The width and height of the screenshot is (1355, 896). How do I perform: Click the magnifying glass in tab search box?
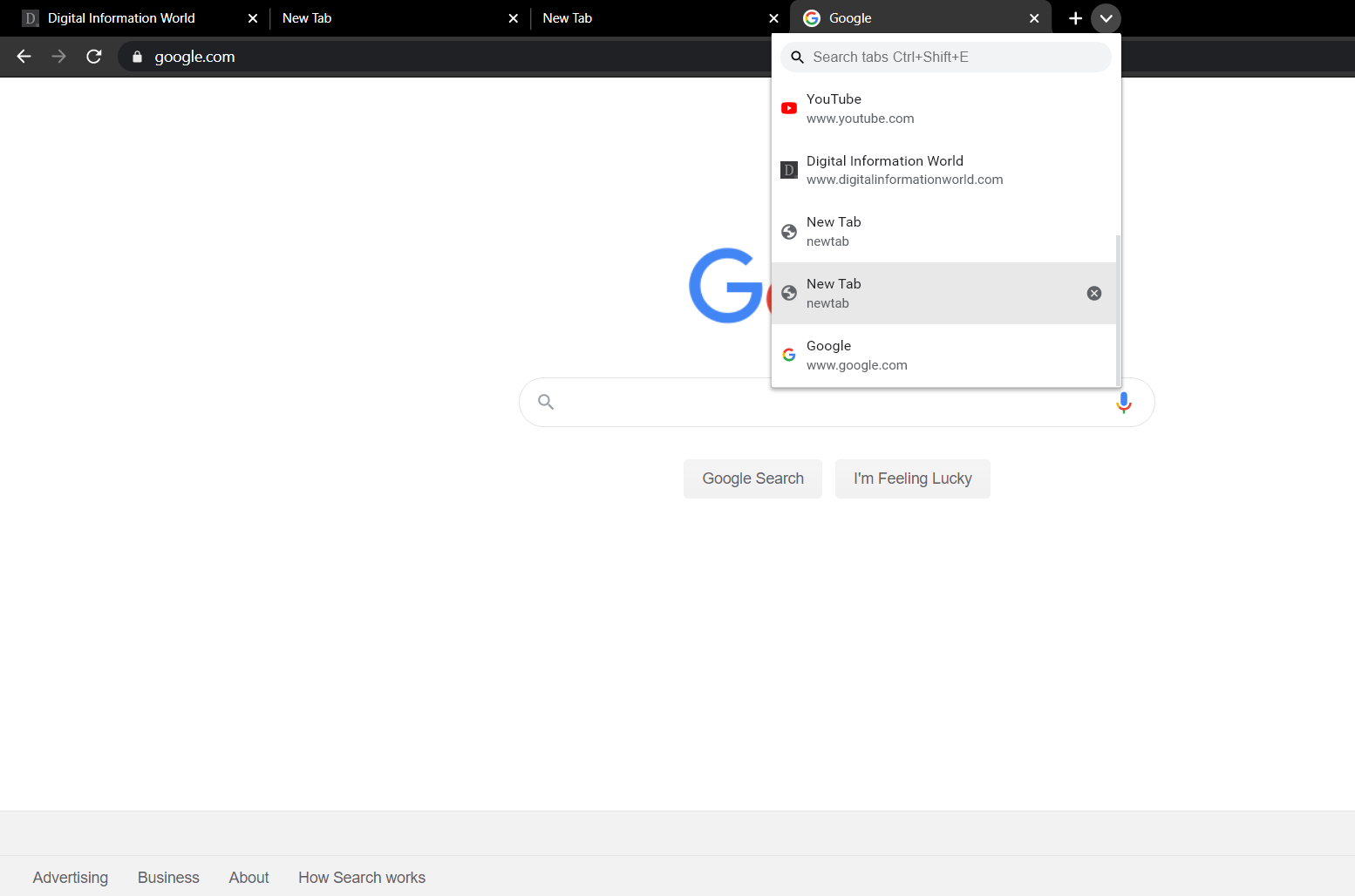[797, 57]
